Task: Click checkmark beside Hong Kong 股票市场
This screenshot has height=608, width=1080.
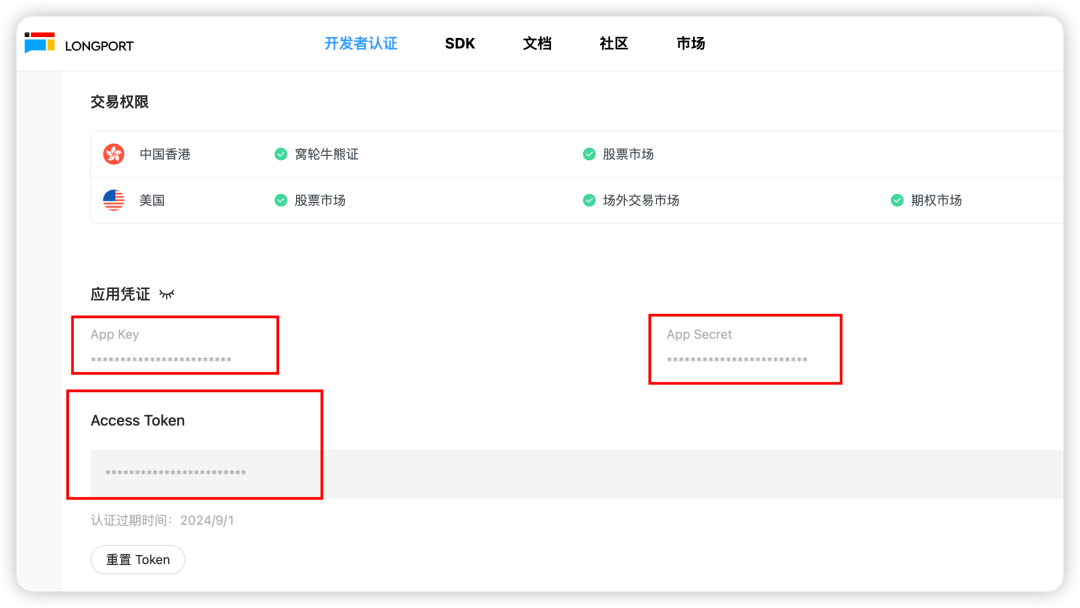Action: coord(589,154)
